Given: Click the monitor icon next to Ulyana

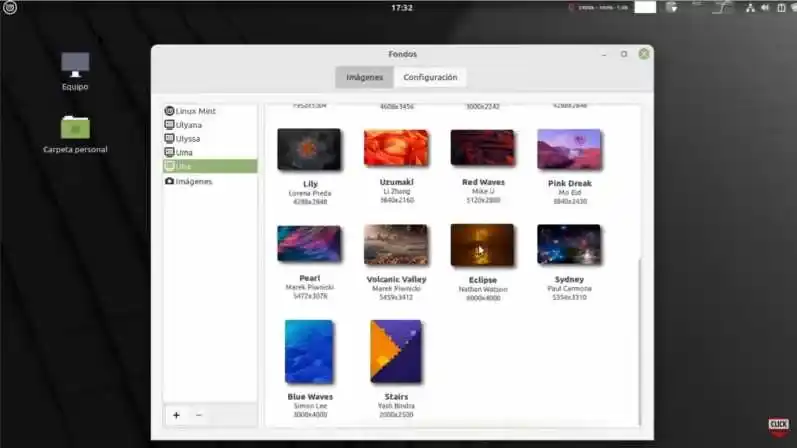Looking at the screenshot, I should click(x=169, y=125).
